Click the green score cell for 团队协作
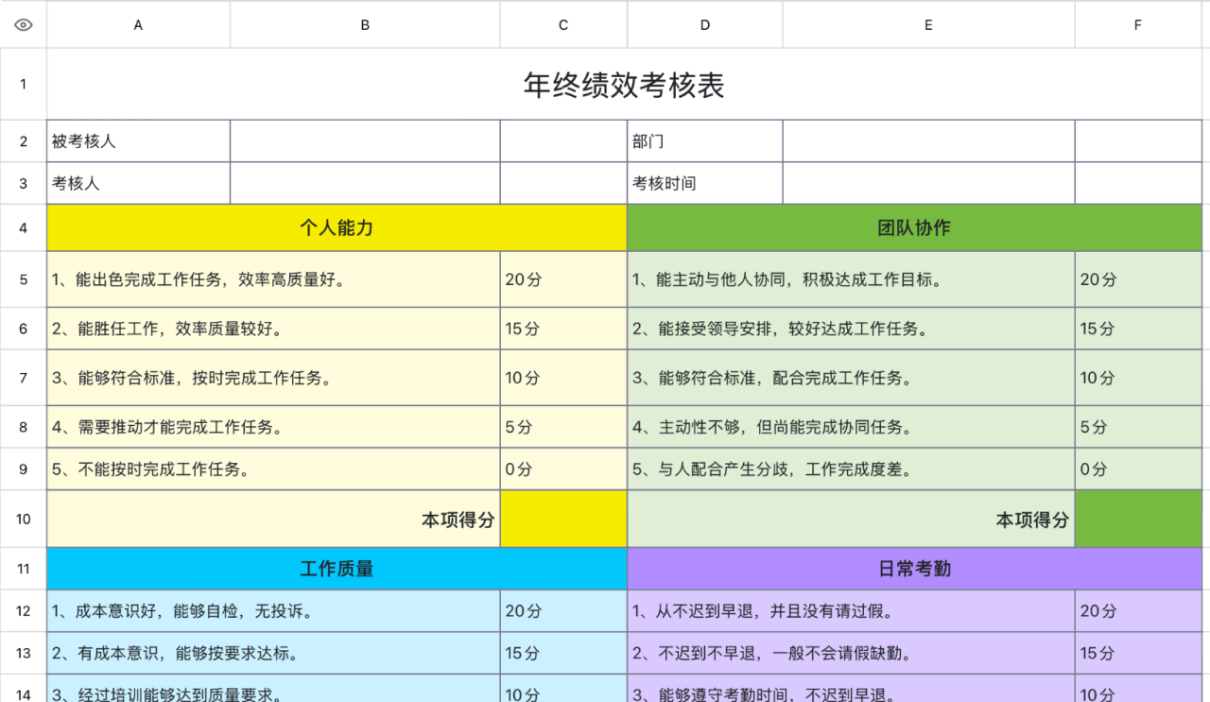Viewport: 1210px width, 702px height. (x=1138, y=519)
